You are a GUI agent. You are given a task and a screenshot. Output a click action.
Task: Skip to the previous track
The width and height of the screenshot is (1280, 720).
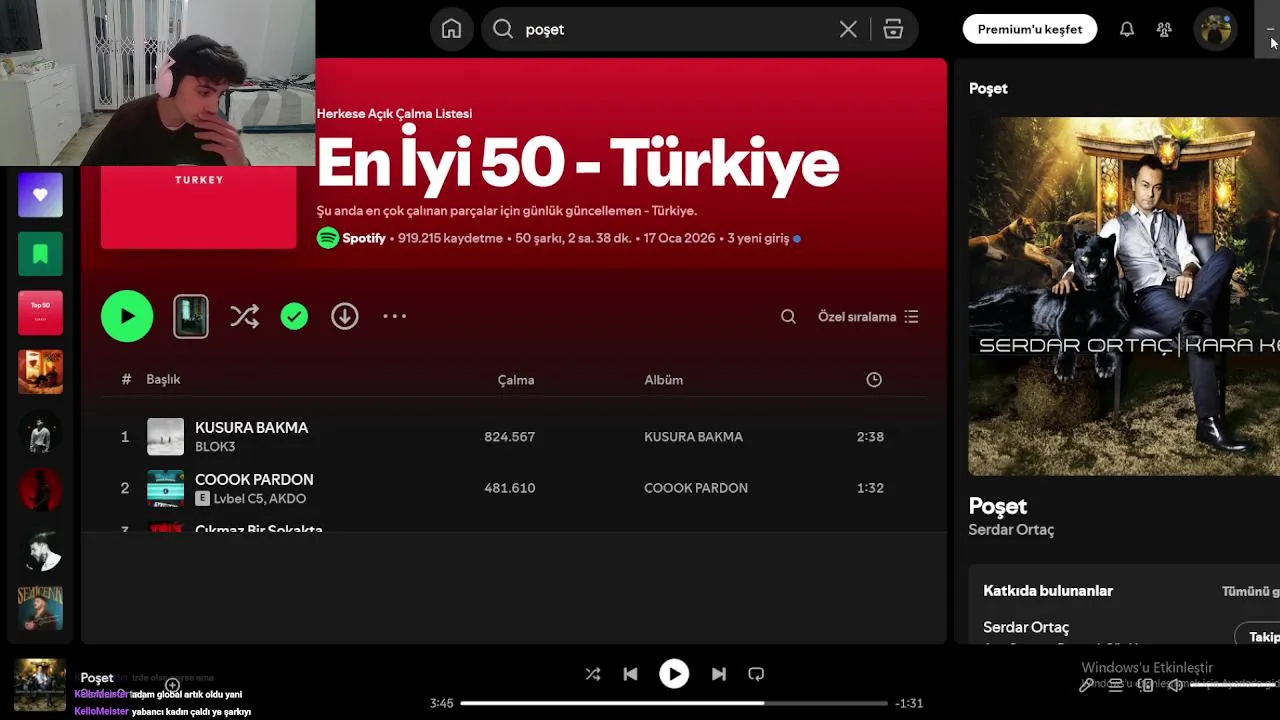(630, 674)
